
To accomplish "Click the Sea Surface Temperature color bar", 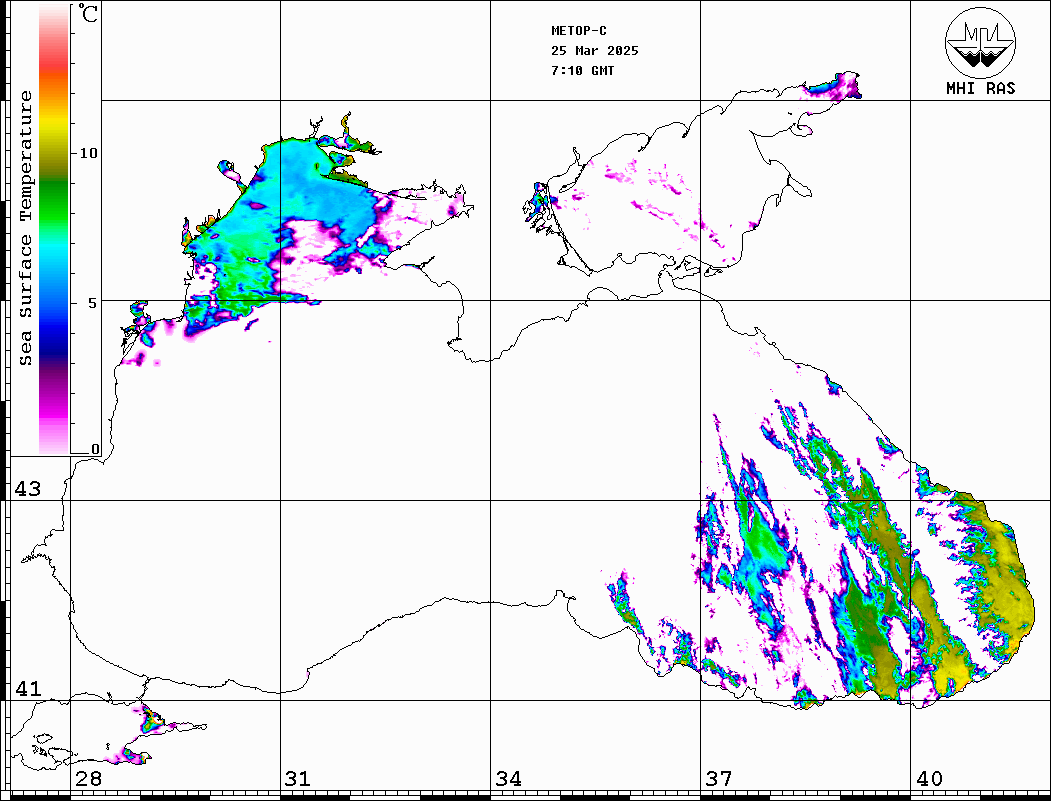I will (54, 229).
